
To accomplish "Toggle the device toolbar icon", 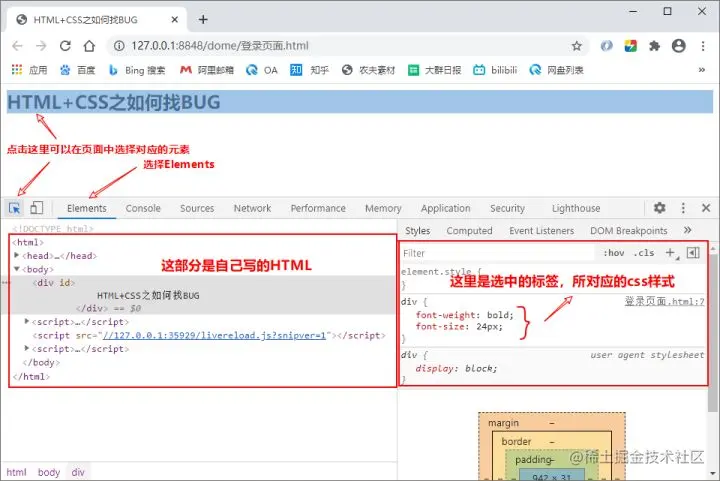I will click(x=36, y=208).
